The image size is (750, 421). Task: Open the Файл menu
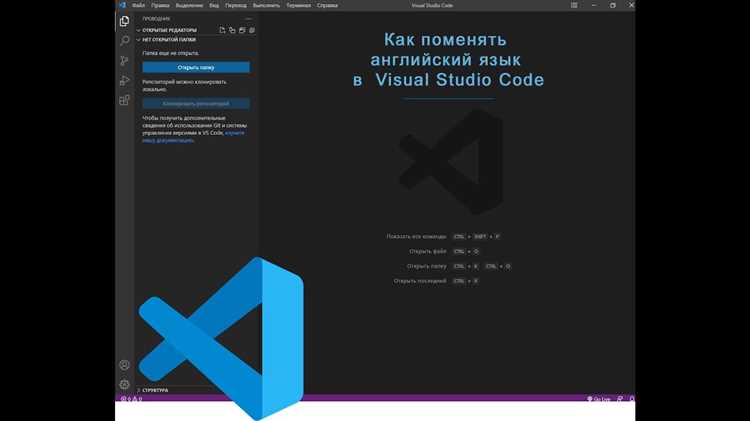[138, 5]
